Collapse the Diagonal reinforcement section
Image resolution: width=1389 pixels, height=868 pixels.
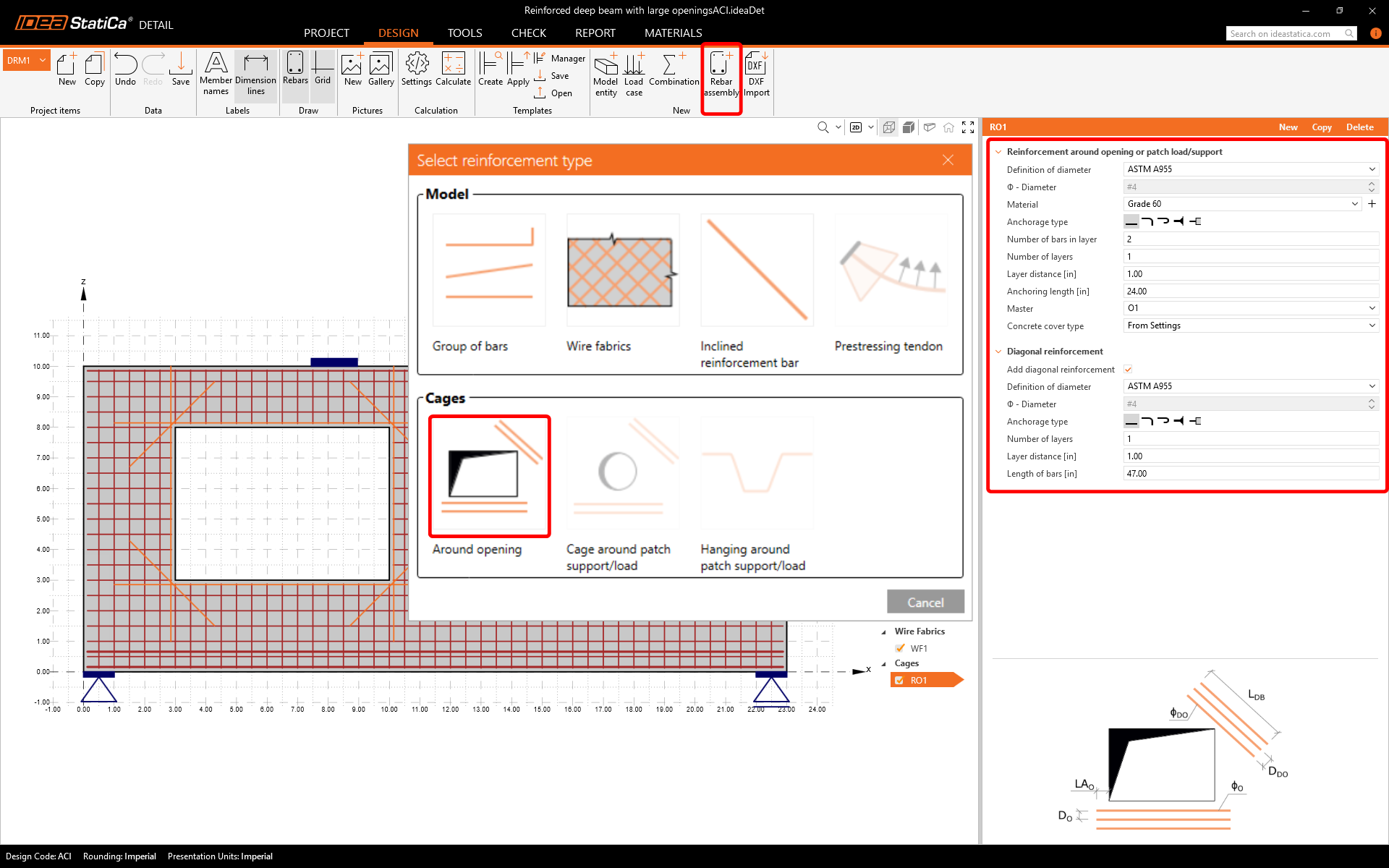click(x=998, y=352)
